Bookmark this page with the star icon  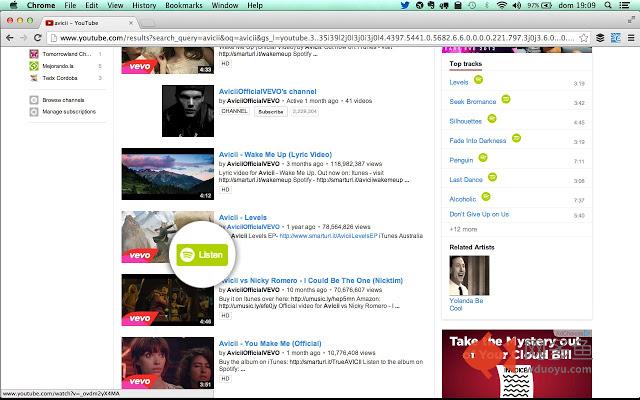(x=584, y=38)
